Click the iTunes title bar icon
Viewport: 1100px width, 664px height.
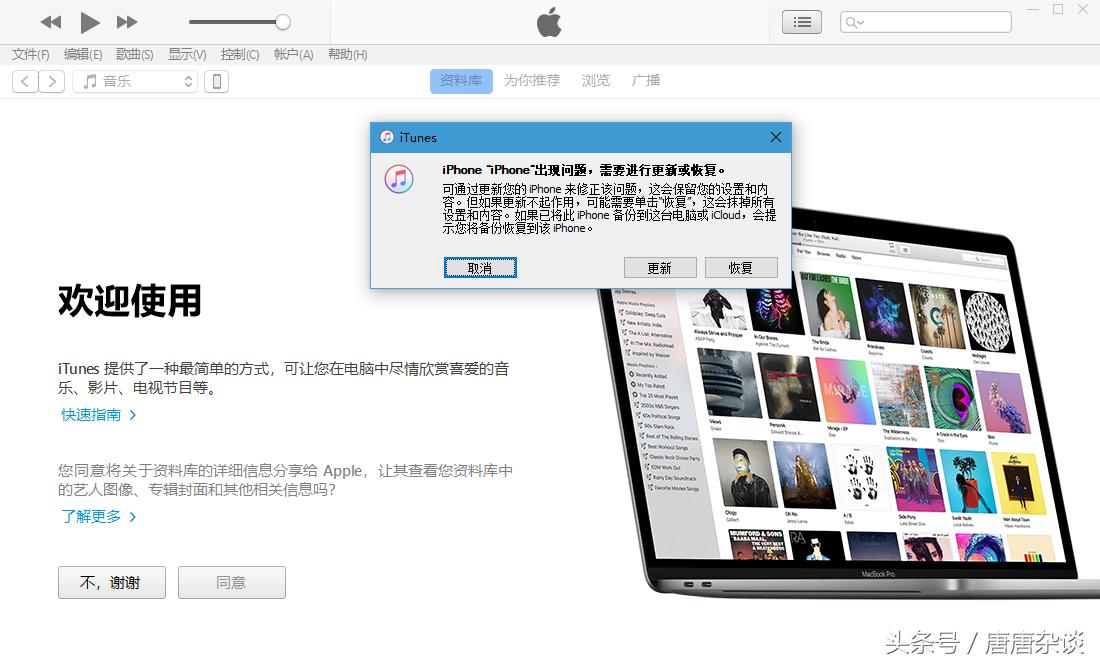click(387, 137)
